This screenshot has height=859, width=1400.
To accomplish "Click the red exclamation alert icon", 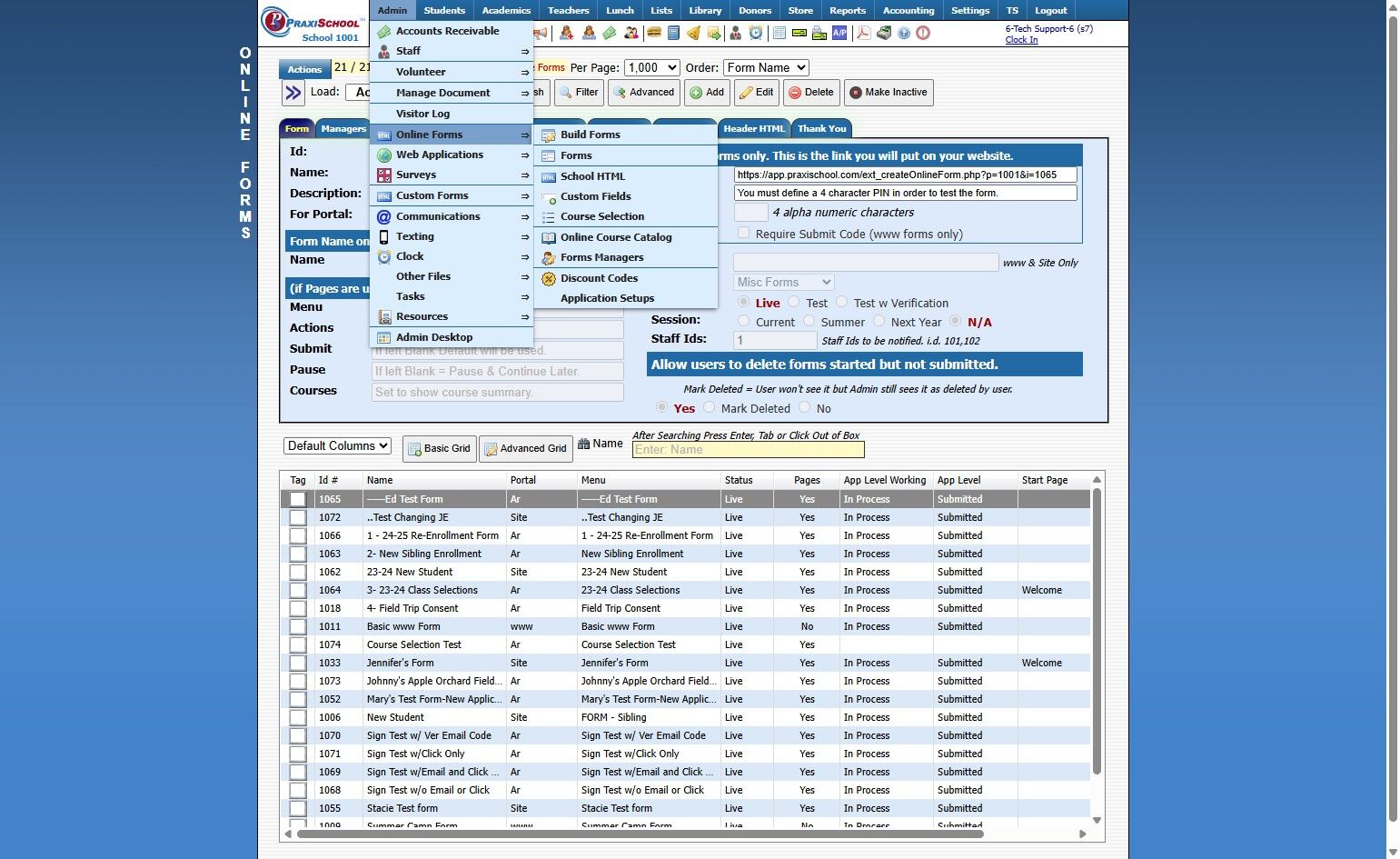I will (x=923, y=33).
